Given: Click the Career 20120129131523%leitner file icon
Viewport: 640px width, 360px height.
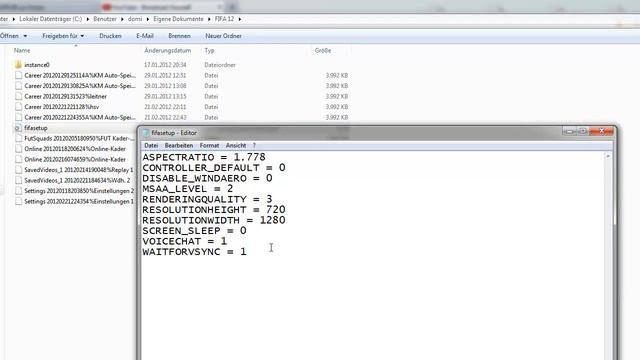Looking at the screenshot, I should pos(18,96).
